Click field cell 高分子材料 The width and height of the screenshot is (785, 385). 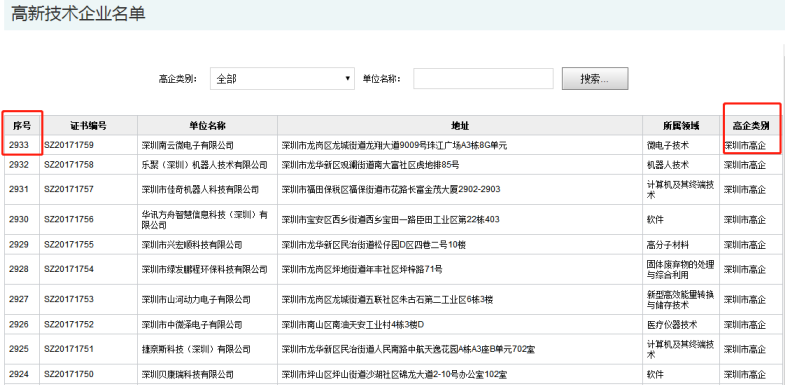point(668,244)
